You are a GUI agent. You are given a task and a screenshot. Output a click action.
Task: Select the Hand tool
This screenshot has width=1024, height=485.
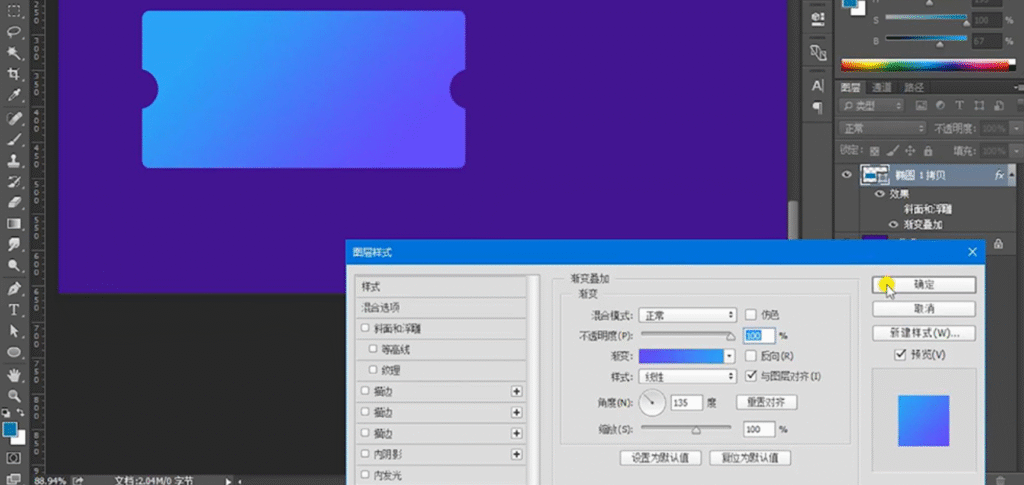pos(14,375)
